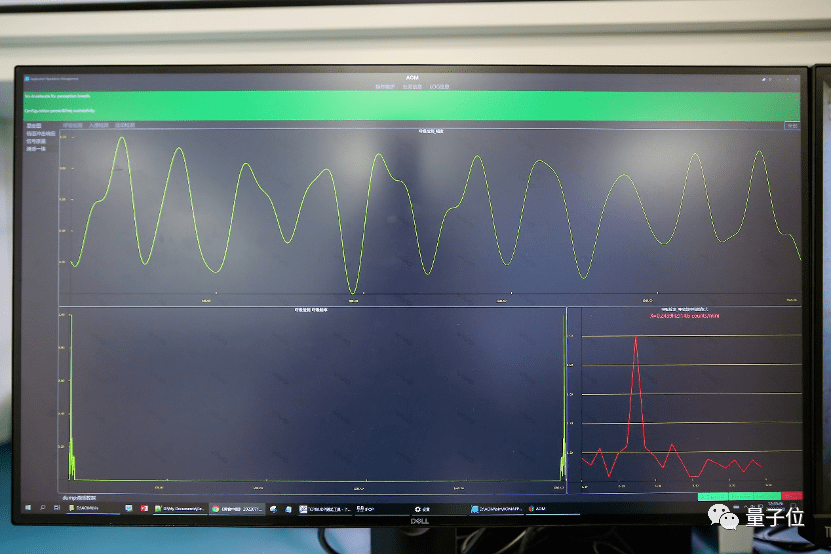Select the first sidebar item above the waveform list
The width and height of the screenshot is (832, 554).
(34, 126)
